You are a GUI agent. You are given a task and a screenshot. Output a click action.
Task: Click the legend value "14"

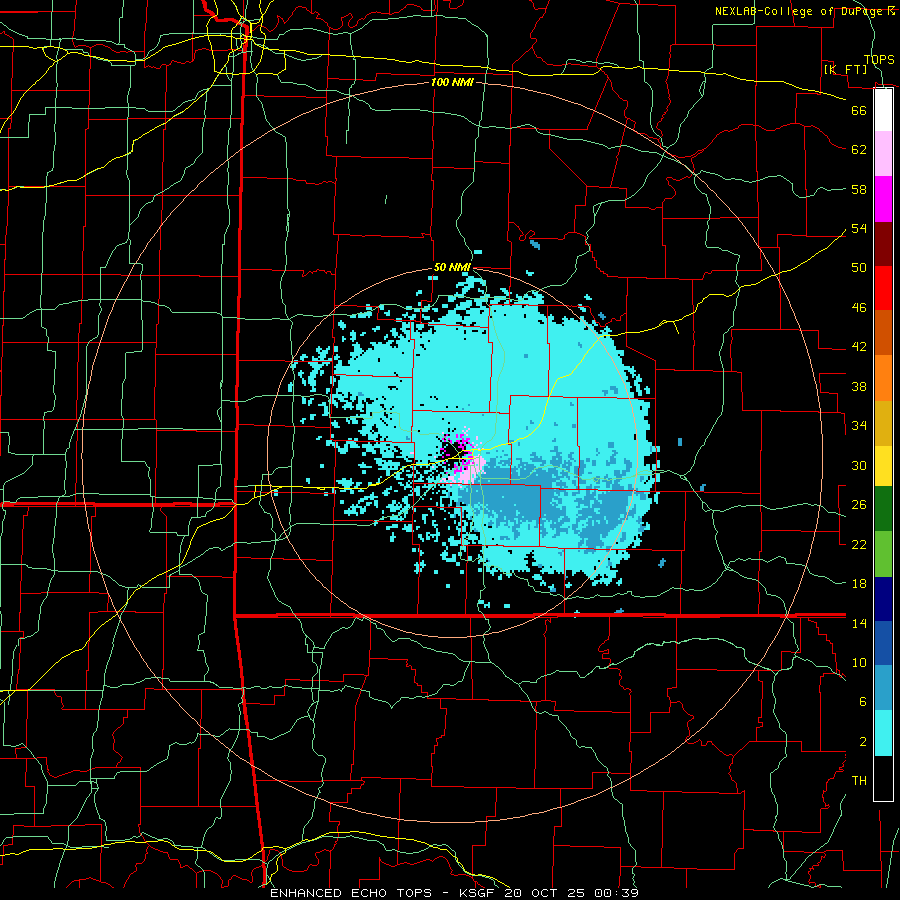point(859,623)
